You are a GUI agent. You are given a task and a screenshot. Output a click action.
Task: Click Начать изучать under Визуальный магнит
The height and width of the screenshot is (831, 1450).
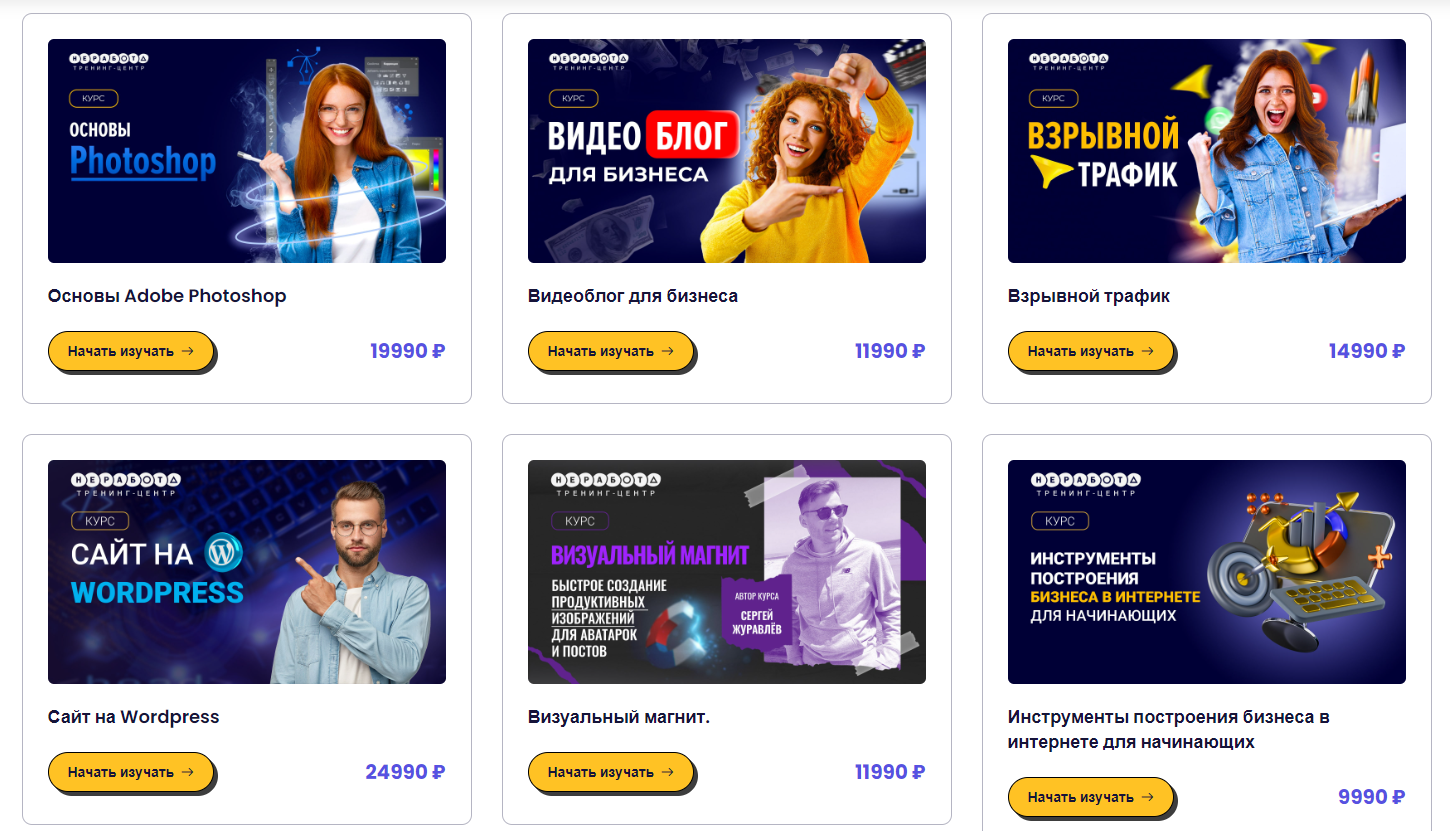click(x=611, y=772)
